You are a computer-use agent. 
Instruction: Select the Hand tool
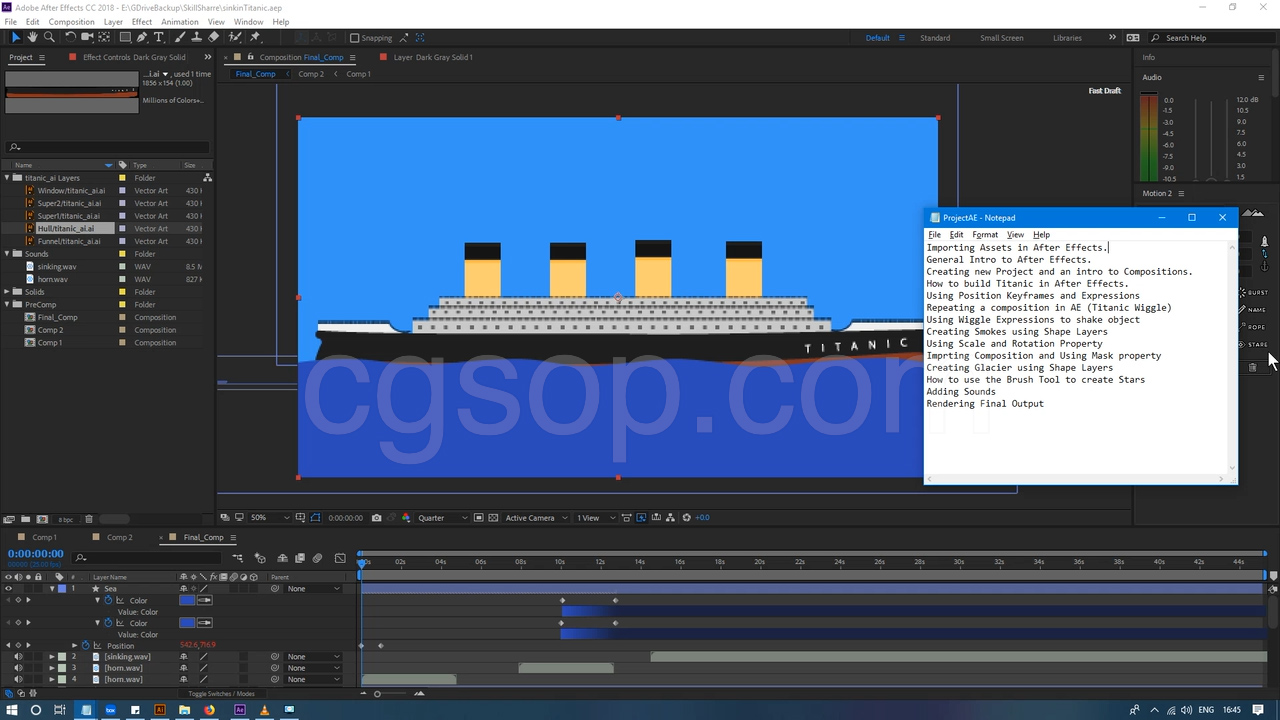tap(32, 38)
